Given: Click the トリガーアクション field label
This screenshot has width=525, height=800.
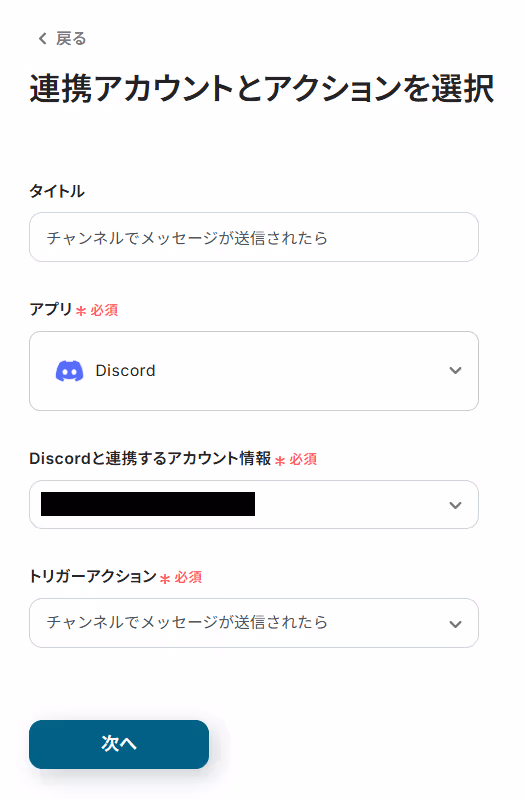Looking at the screenshot, I should pos(93,576).
